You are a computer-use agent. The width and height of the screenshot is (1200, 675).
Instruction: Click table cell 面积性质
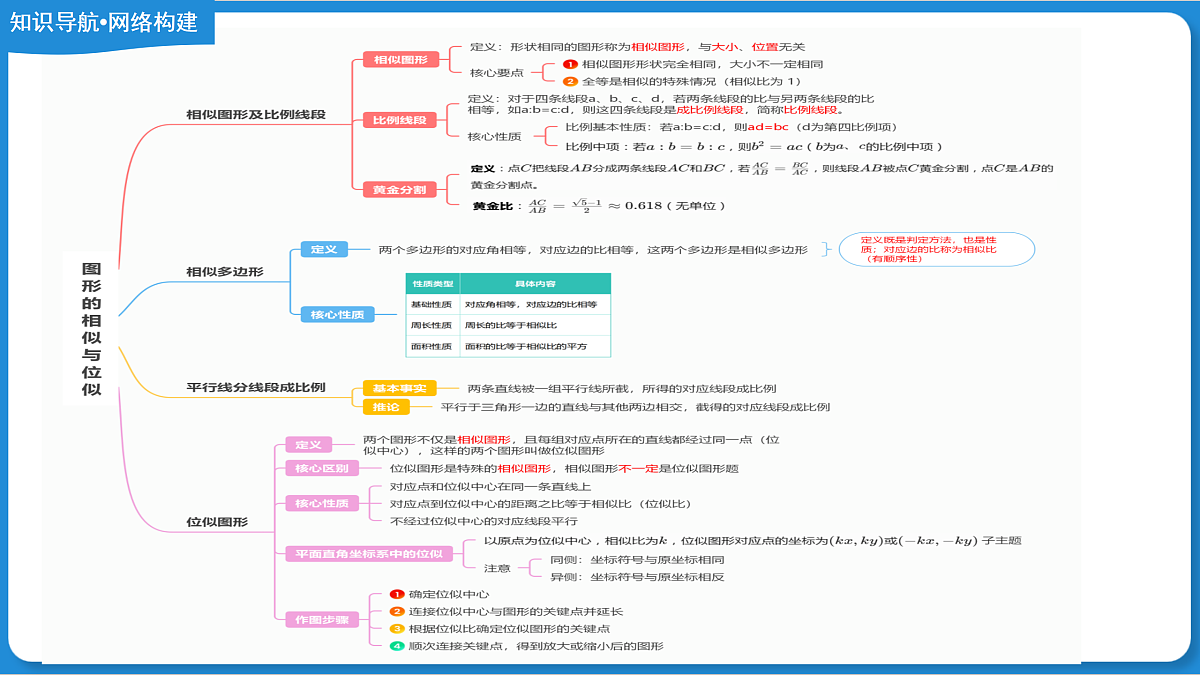(433, 347)
